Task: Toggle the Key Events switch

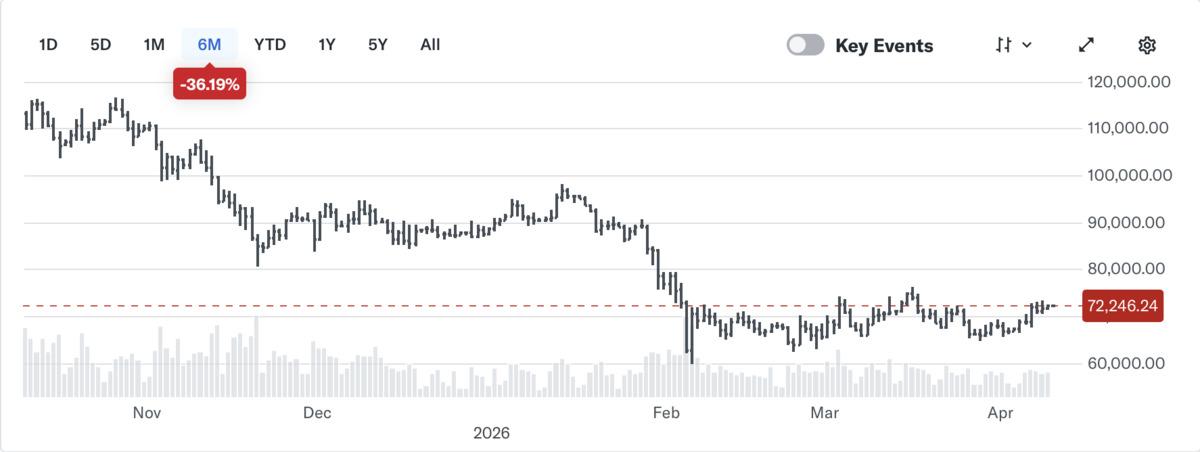Action: [805, 45]
